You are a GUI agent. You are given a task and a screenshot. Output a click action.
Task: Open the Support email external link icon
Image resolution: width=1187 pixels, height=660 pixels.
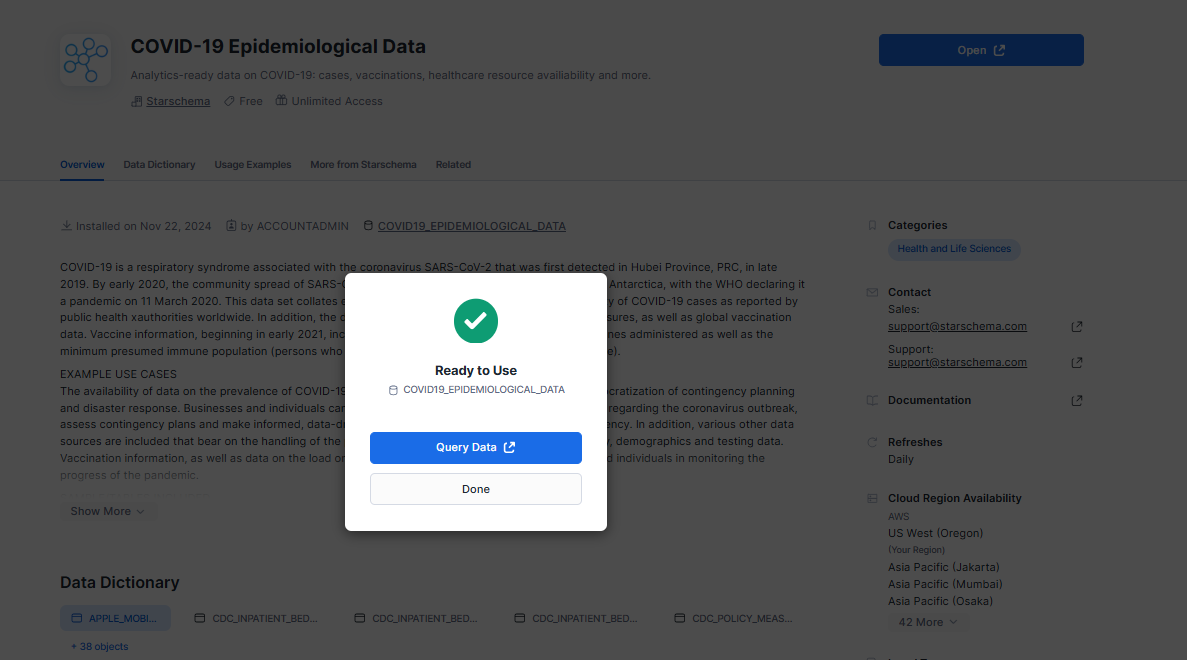(1077, 362)
